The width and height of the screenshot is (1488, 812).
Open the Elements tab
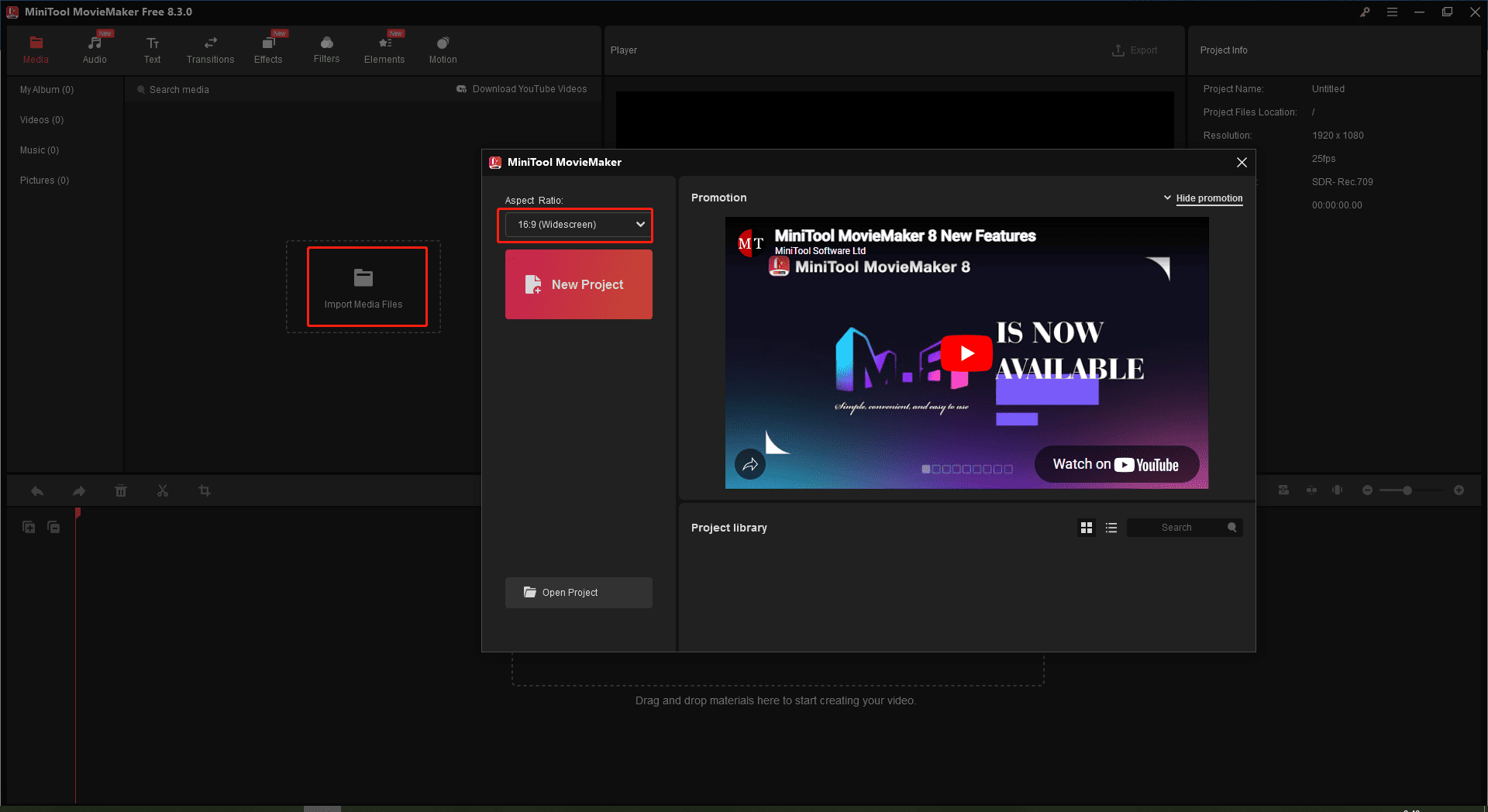coord(384,50)
